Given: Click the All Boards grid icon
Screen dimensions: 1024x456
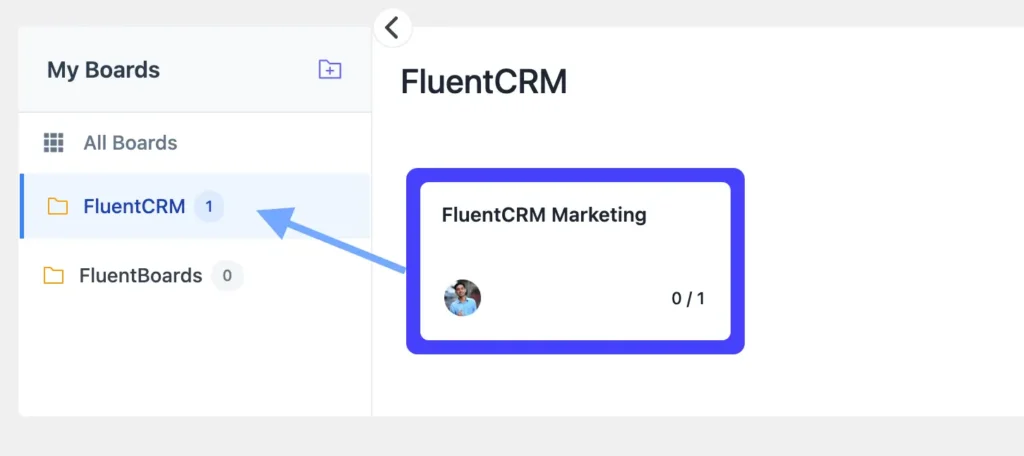Looking at the screenshot, I should (53, 142).
